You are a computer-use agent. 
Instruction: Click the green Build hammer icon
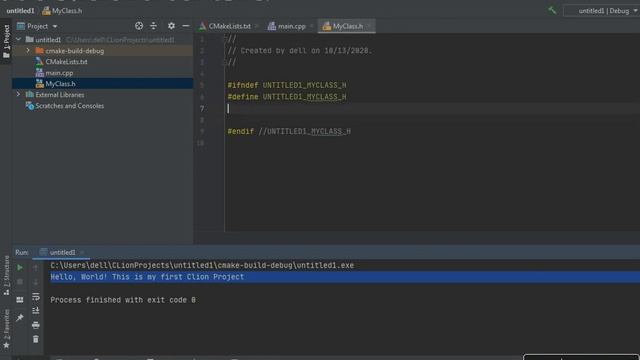[552, 11]
